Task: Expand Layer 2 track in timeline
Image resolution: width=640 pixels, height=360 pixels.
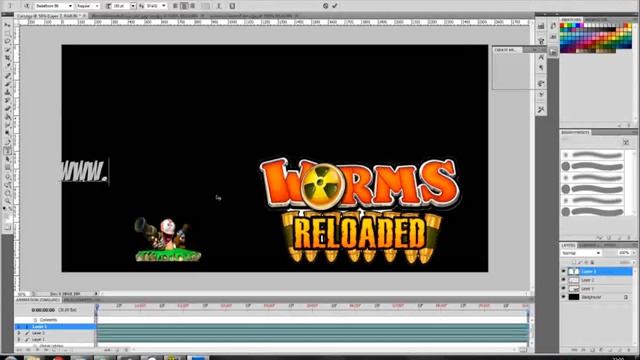Action: click(x=19, y=333)
